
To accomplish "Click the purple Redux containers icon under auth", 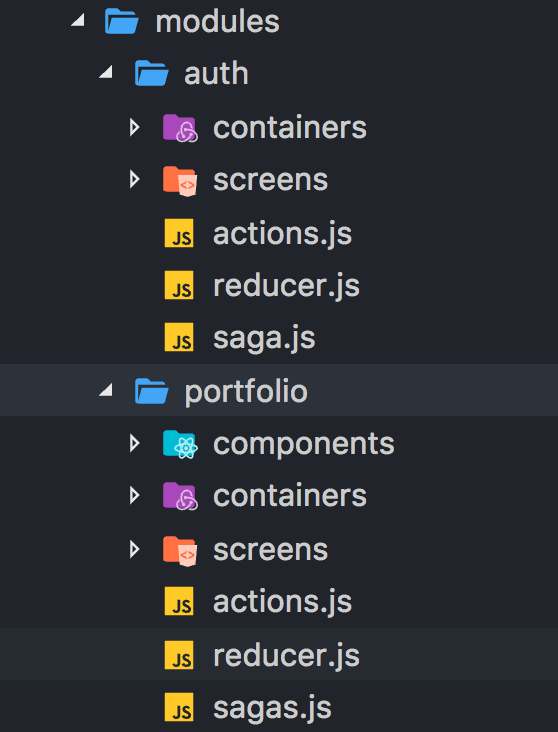I will [x=180, y=128].
